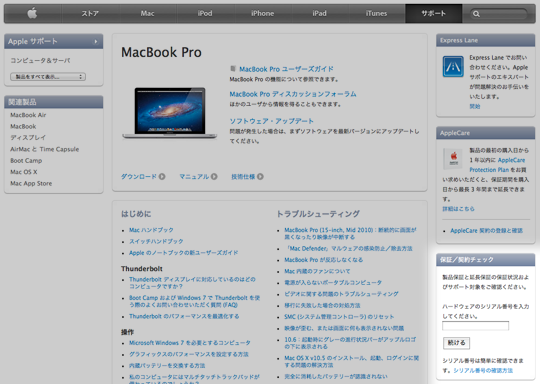The height and width of the screenshot is (384, 540).
Task: Open the Apple logo home link
Action: click(32, 13)
